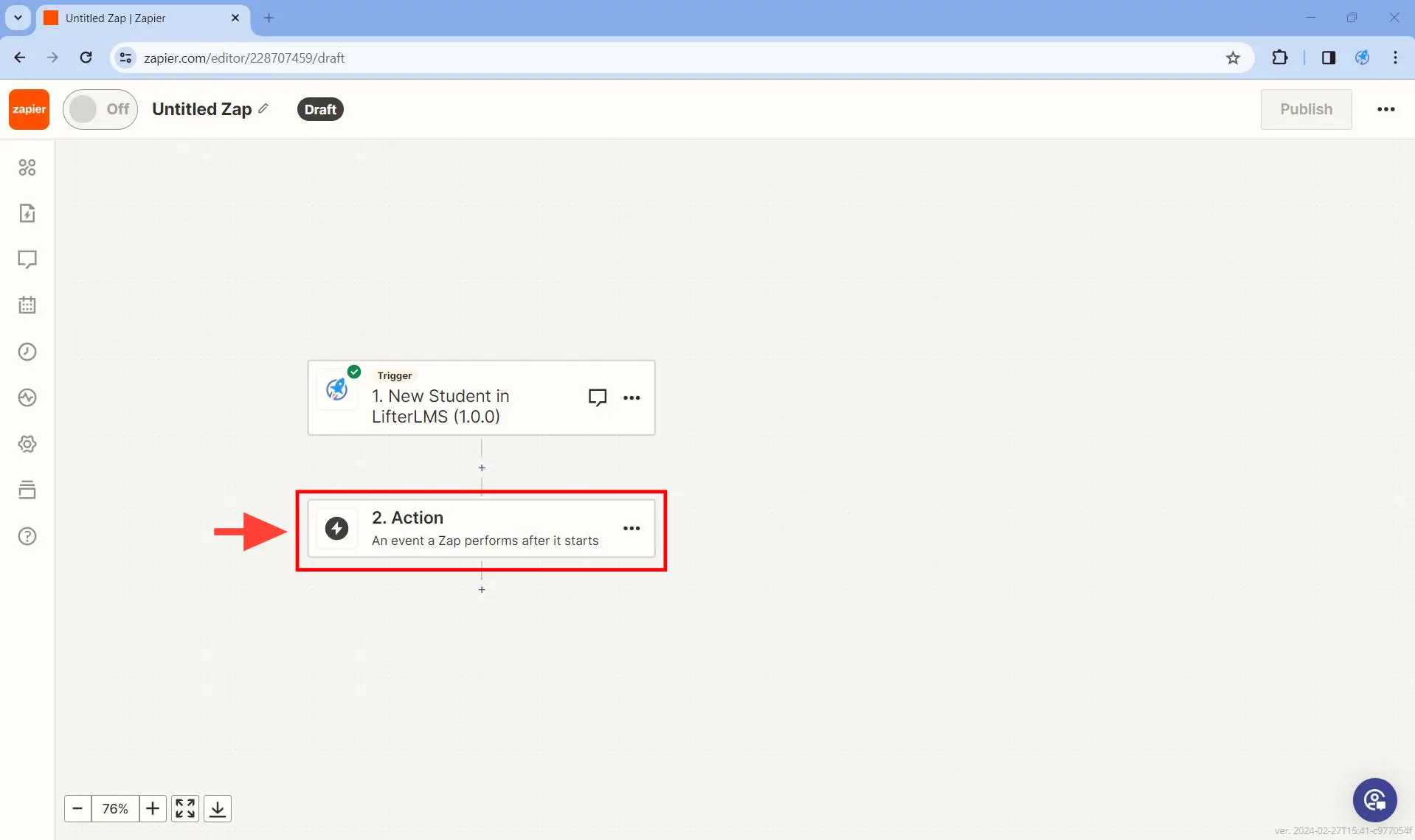The height and width of the screenshot is (840, 1415).
Task: View site information icon in address bar
Action: 126,58
